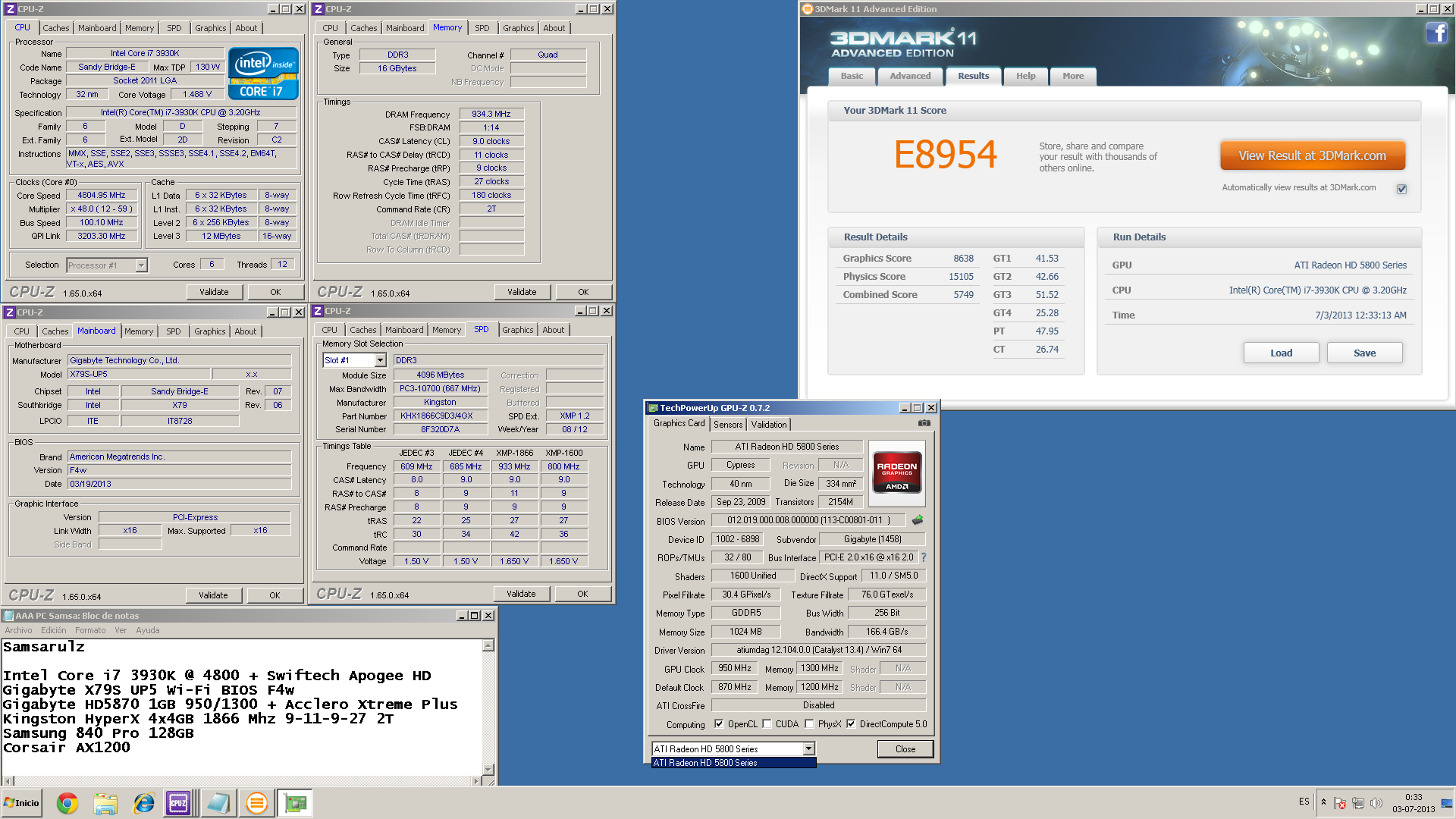The height and width of the screenshot is (819, 1456).
Task: Toggle DirectCompute 5.0 checkbox
Action: click(851, 724)
